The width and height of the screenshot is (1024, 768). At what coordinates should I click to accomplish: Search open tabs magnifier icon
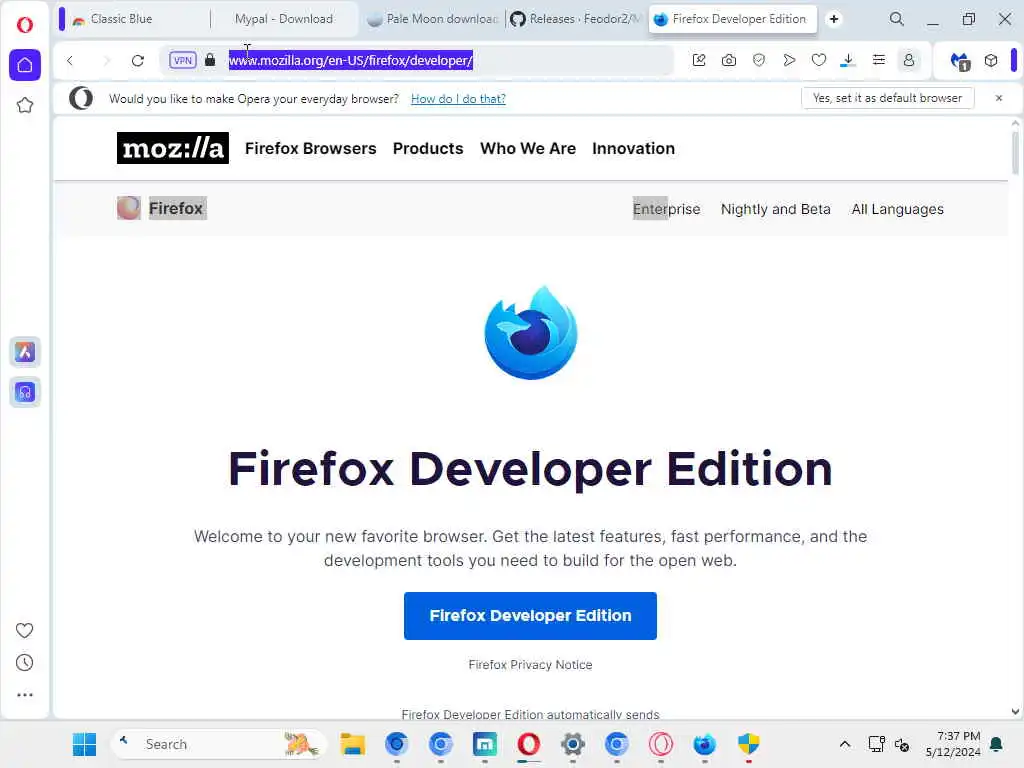[897, 19]
